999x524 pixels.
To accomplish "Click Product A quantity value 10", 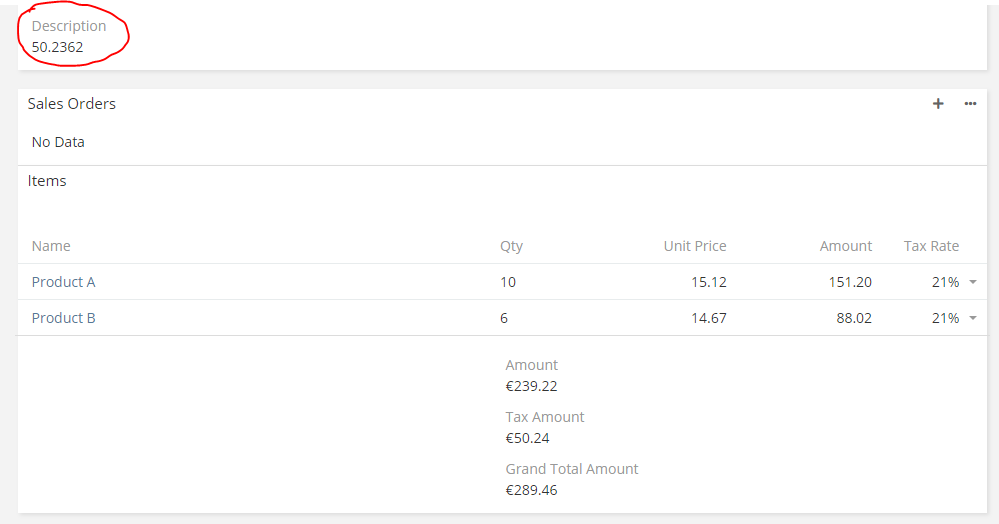I will pyautogui.click(x=508, y=282).
